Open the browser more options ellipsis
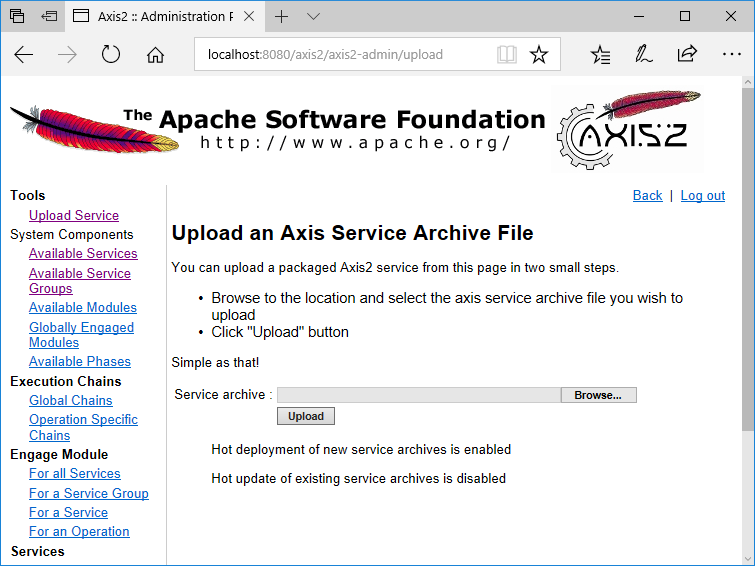Screen dimensions: 755x566 [x=731, y=54]
